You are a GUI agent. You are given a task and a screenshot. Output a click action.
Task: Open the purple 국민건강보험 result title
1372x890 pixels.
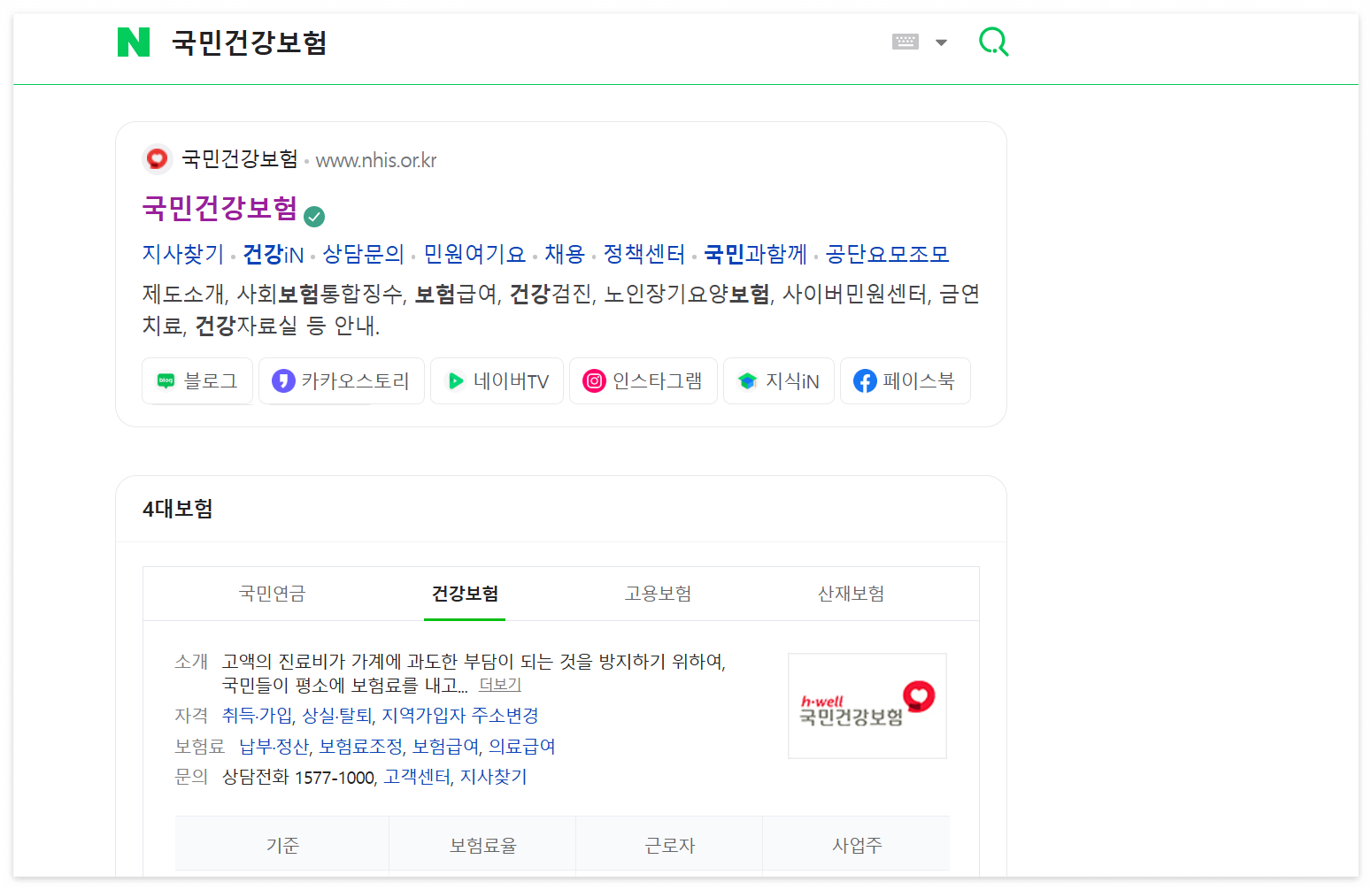[220, 208]
